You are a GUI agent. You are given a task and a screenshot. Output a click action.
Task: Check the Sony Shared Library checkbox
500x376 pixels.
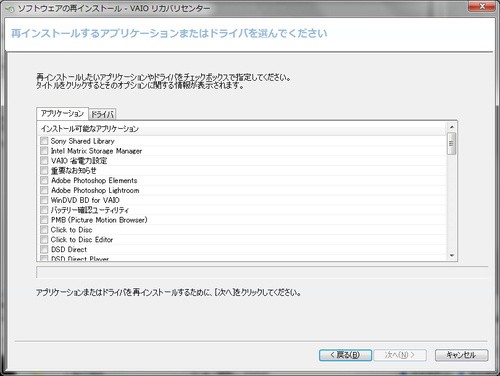pyautogui.click(x=44, y=141)
